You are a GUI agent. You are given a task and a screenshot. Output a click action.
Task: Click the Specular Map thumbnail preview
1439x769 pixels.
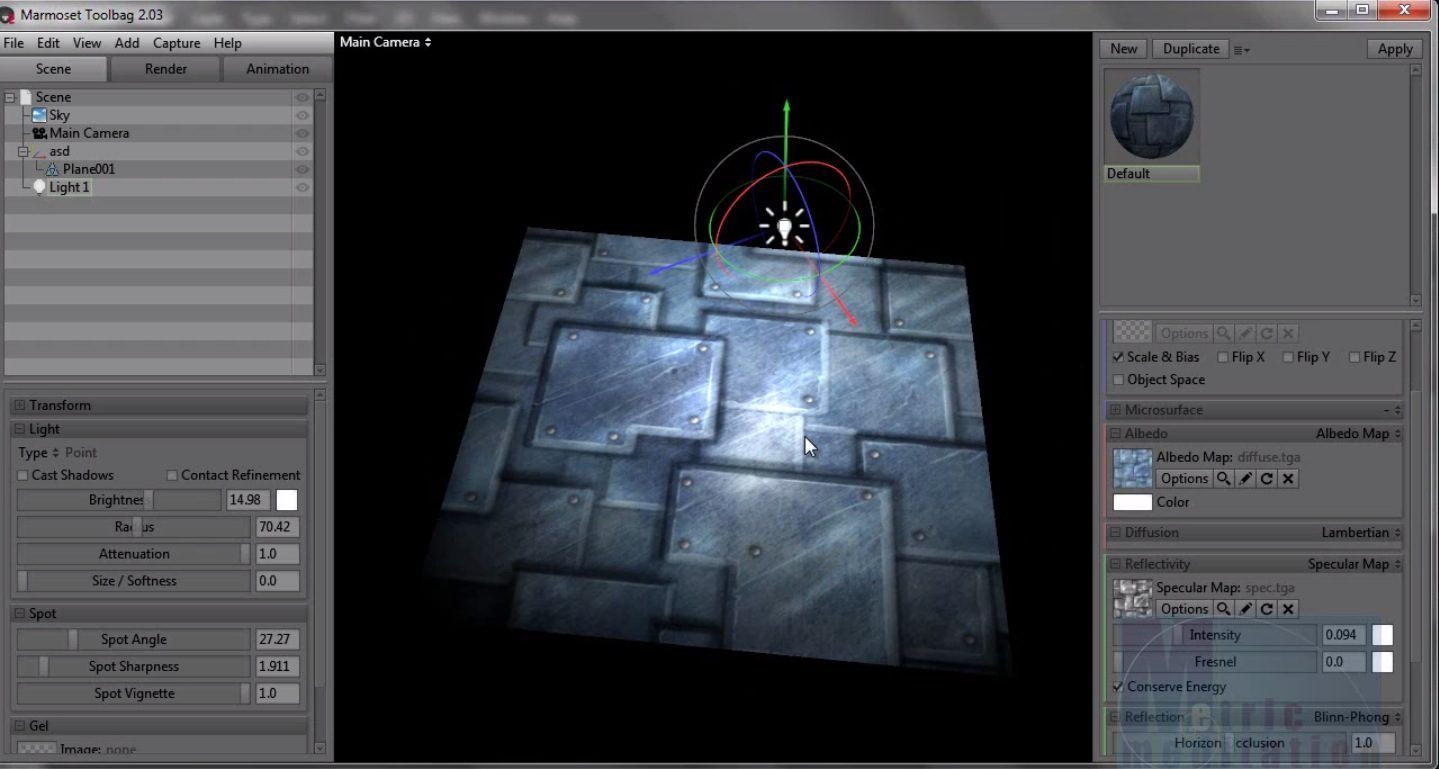(1131, 597)
